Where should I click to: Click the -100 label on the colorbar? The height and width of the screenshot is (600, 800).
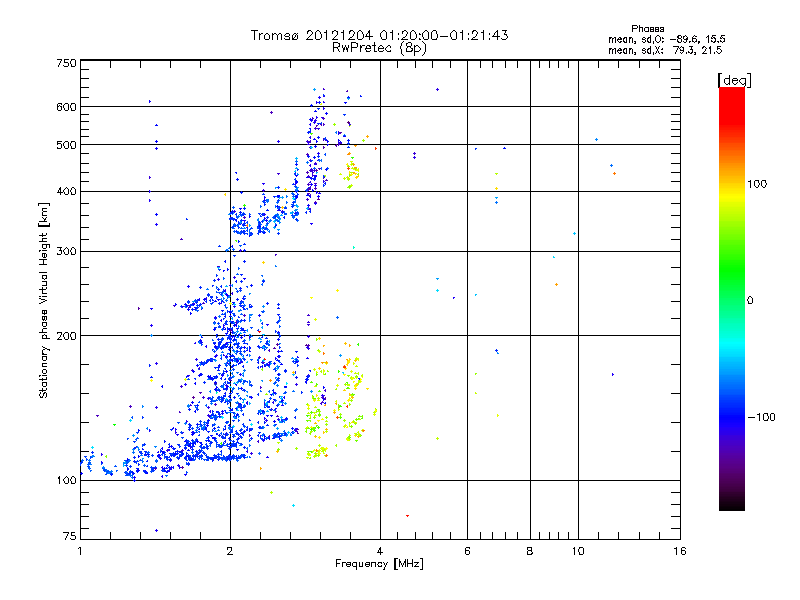pyautogui.click(x=761, y=417)
